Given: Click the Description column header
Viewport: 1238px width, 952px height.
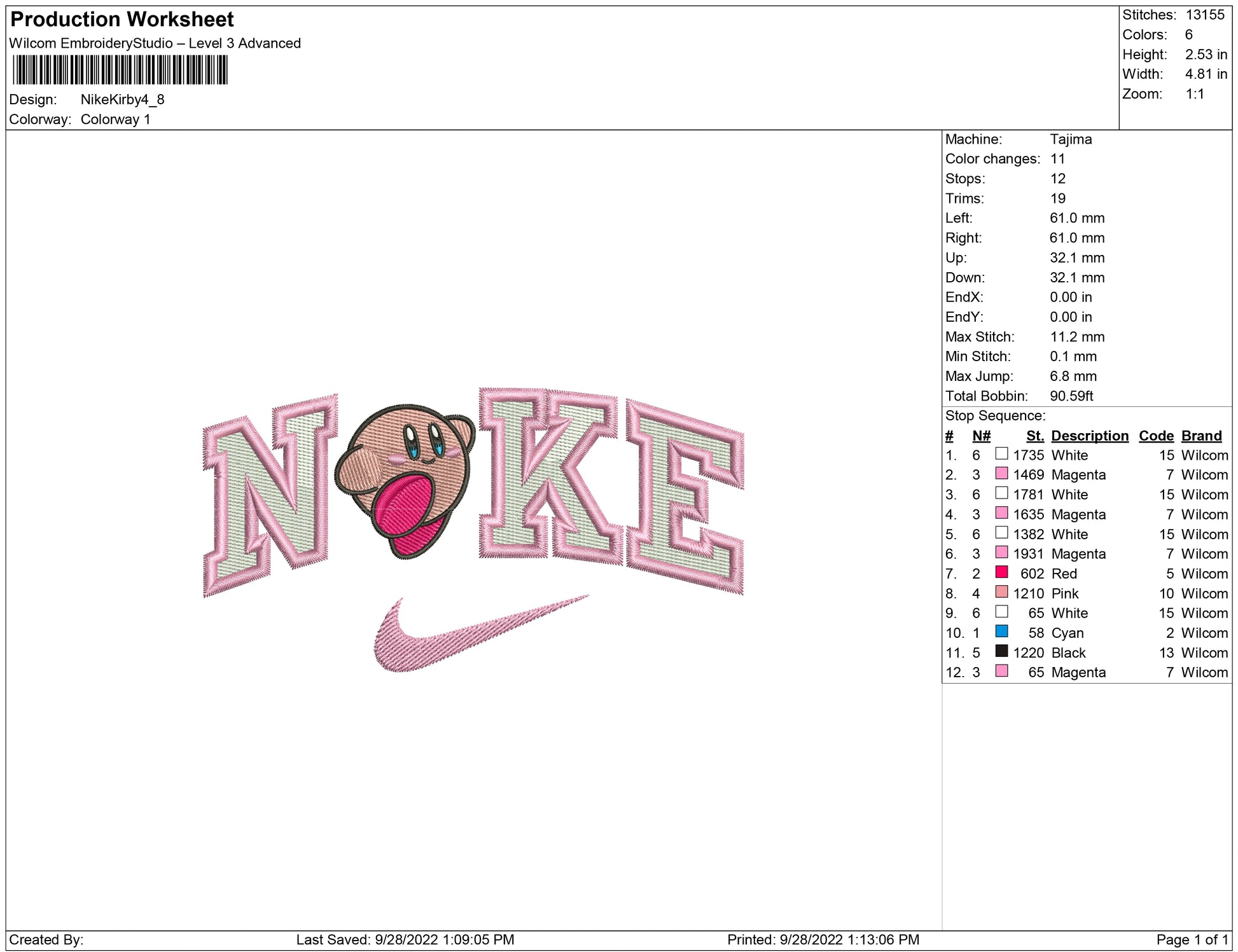Looking at the screenshot, I should [x=1089, y=436].
